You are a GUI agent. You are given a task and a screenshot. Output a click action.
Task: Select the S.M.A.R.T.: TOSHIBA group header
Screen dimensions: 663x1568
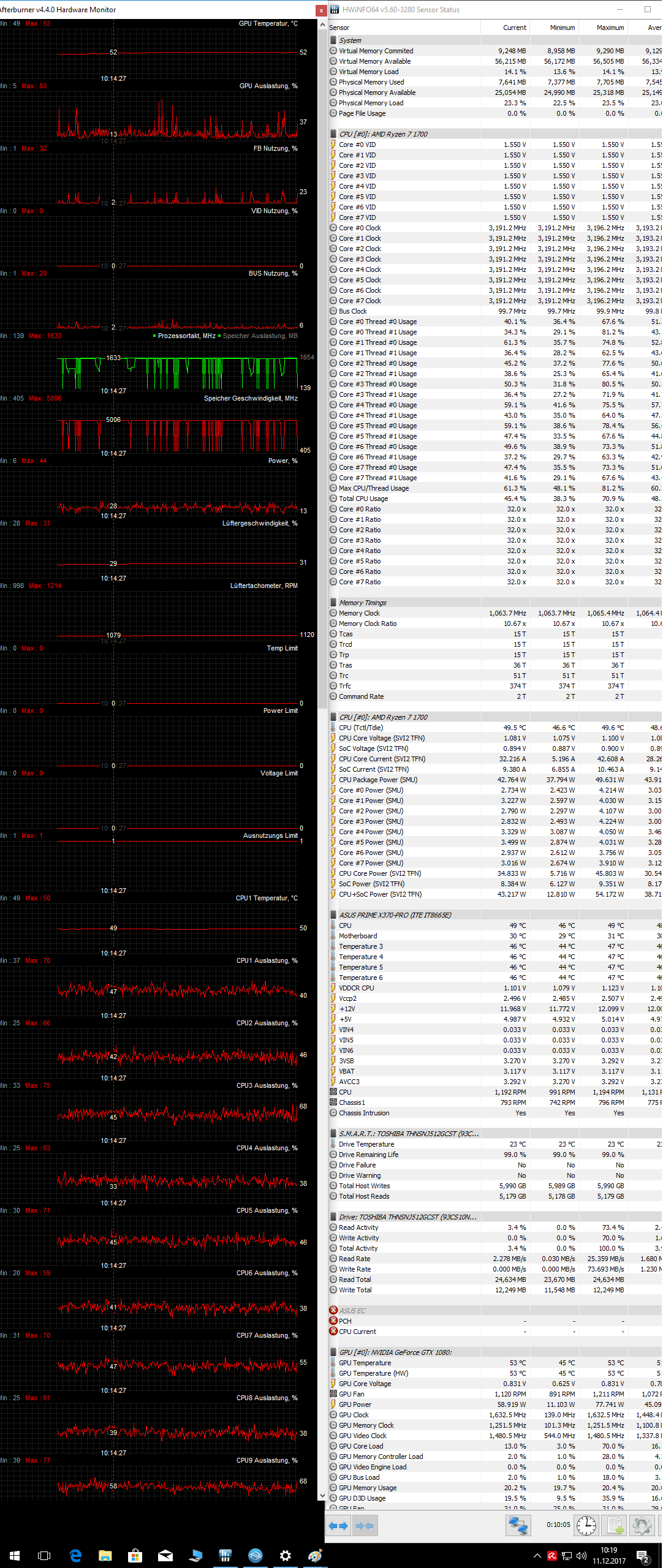495,1134
